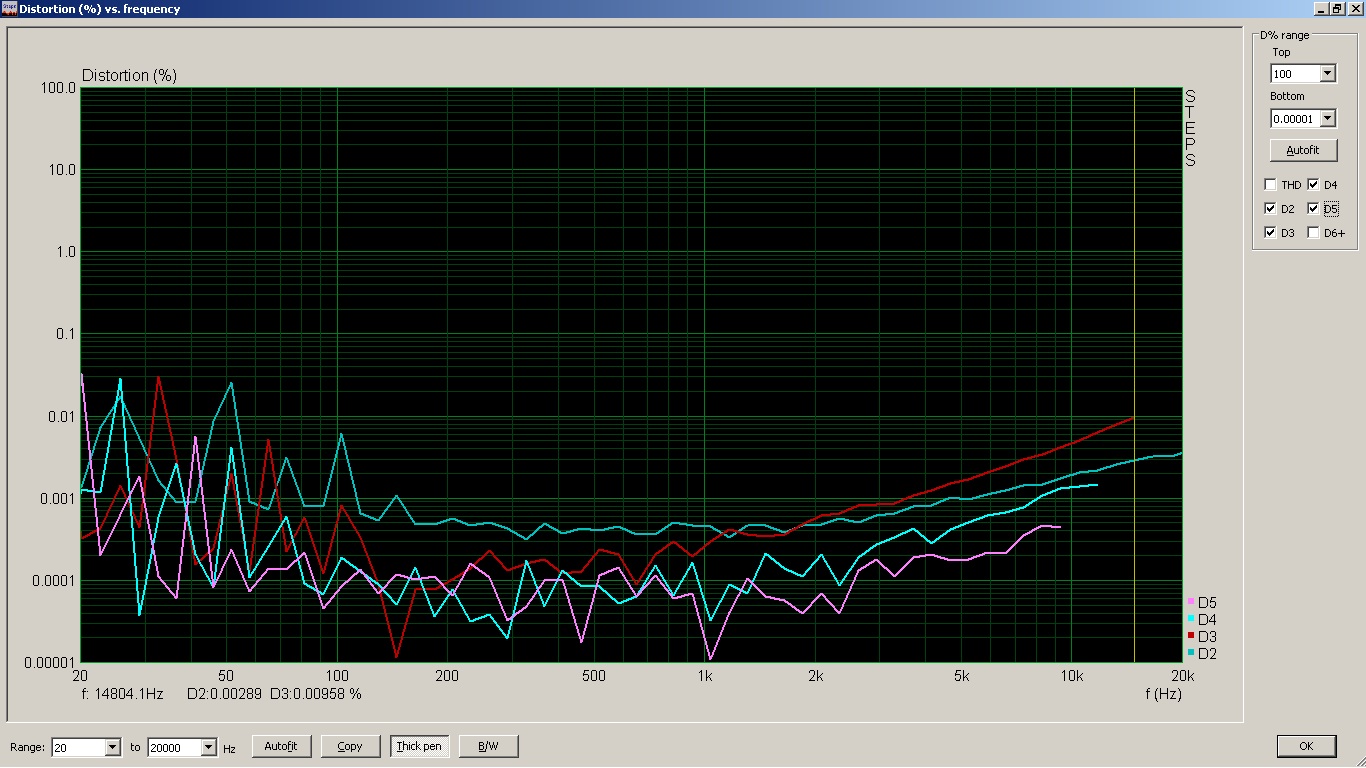The height and width of the screenshot is (768, 1366).
Task: Click the teal D2 legend swatch
Action: tap(1191, 653)
